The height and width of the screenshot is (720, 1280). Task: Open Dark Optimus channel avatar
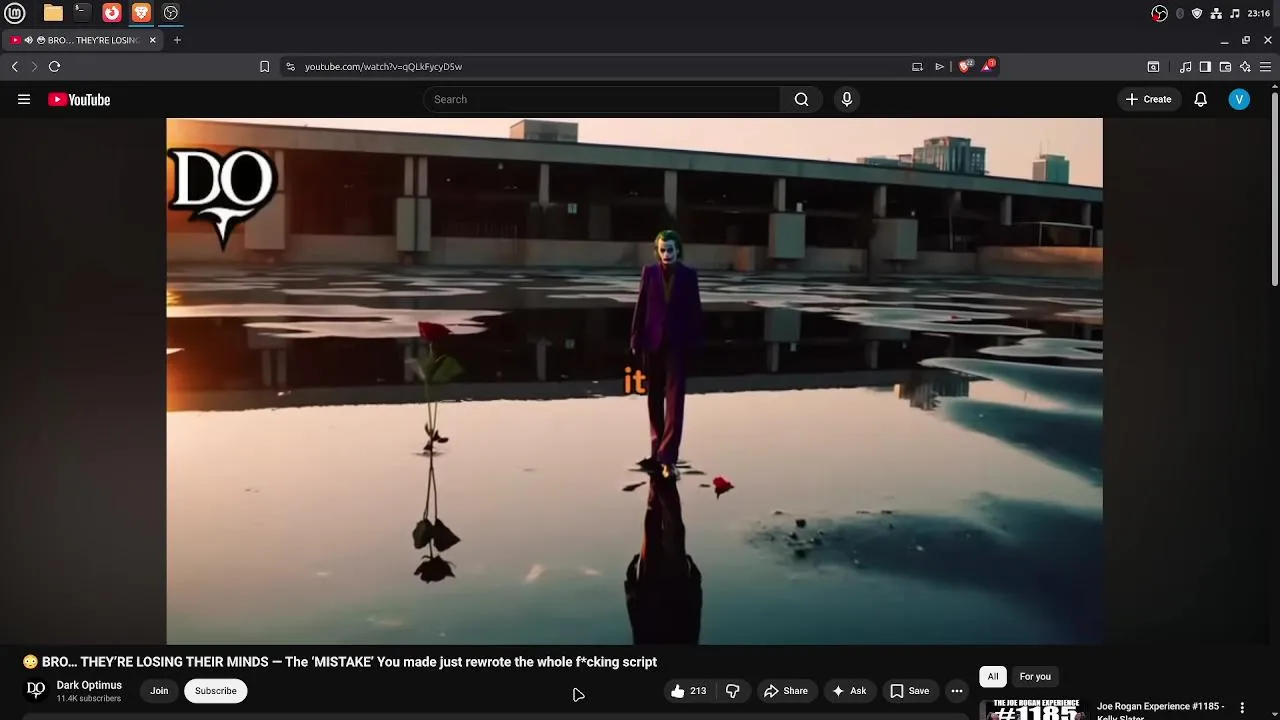click(36, 690)
